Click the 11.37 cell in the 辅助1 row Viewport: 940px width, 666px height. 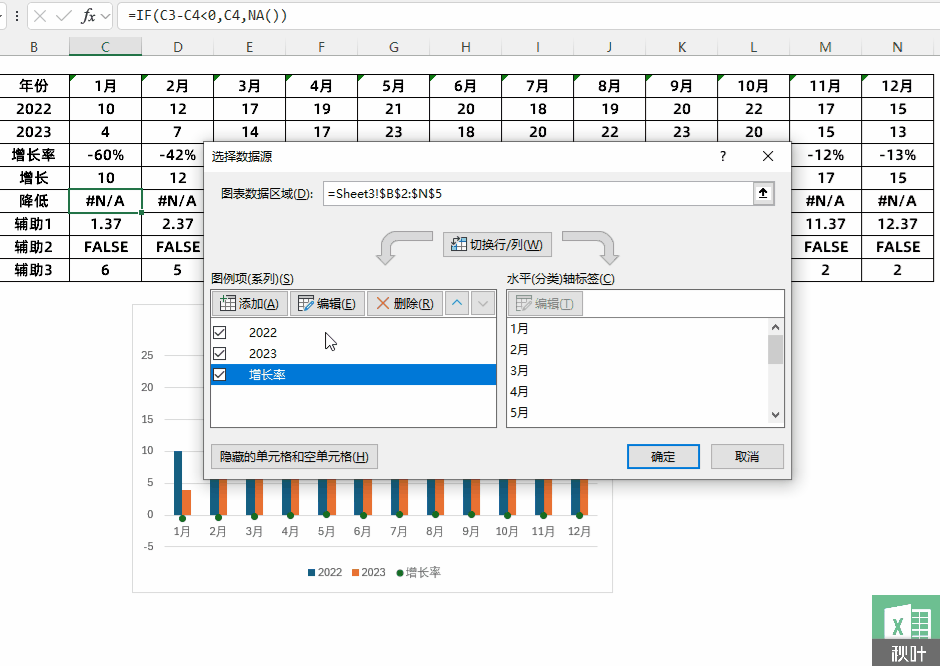(x=825, y=224)
